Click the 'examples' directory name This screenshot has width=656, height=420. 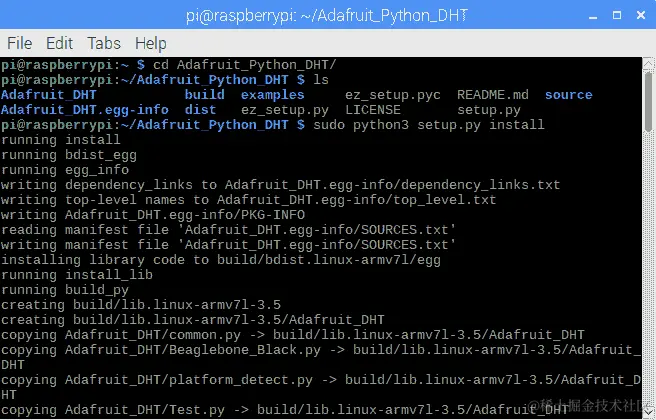[272, 95]
